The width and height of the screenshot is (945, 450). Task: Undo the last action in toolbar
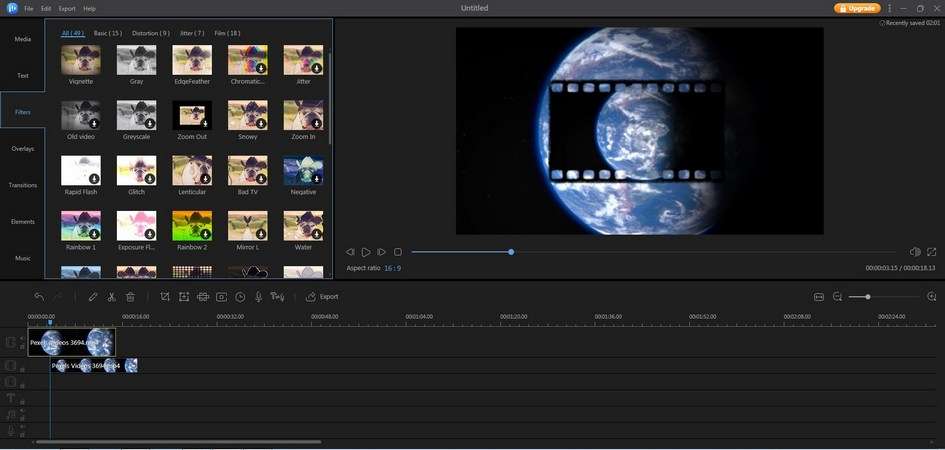coord(39,296)
